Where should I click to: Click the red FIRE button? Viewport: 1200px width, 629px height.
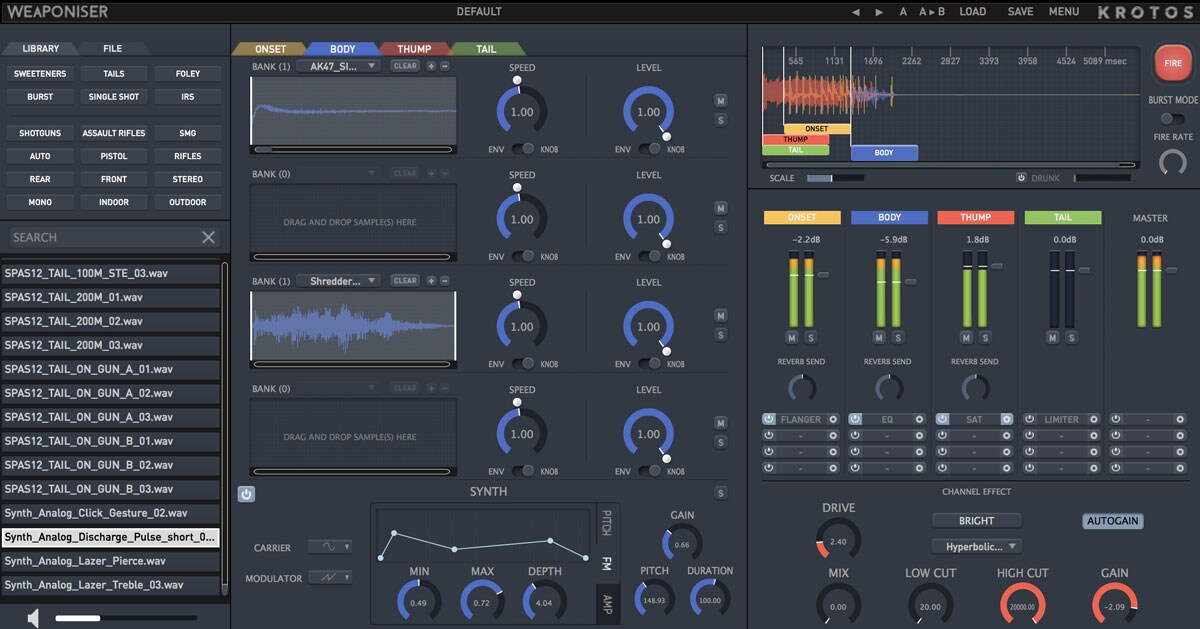tap(1172, 62)
